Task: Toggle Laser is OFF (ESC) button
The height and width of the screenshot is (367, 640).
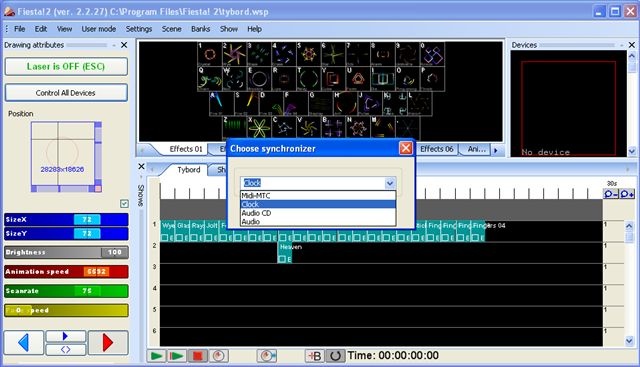Action: [x=66, y=67]
